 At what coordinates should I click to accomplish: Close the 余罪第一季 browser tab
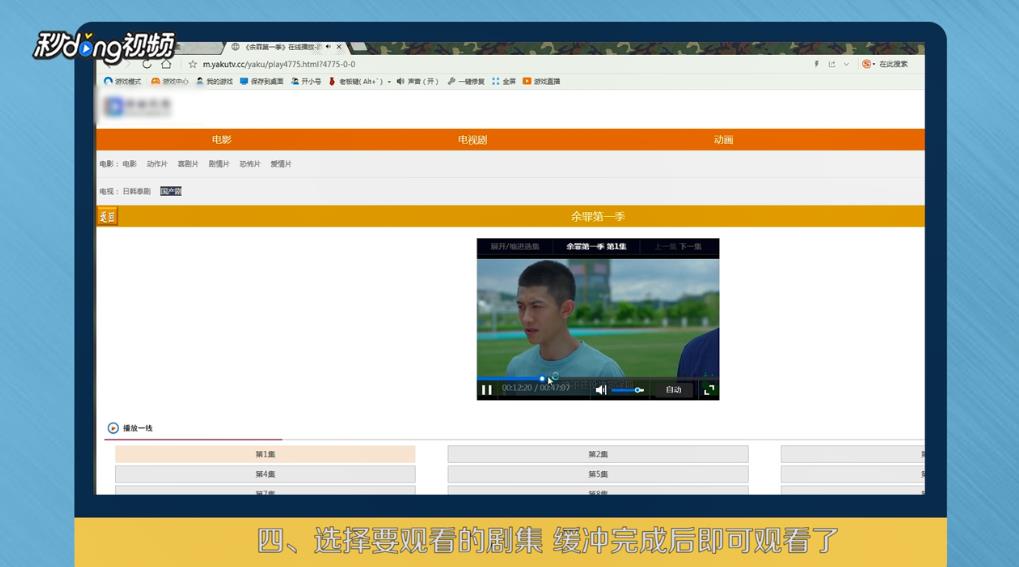(339, 47)
